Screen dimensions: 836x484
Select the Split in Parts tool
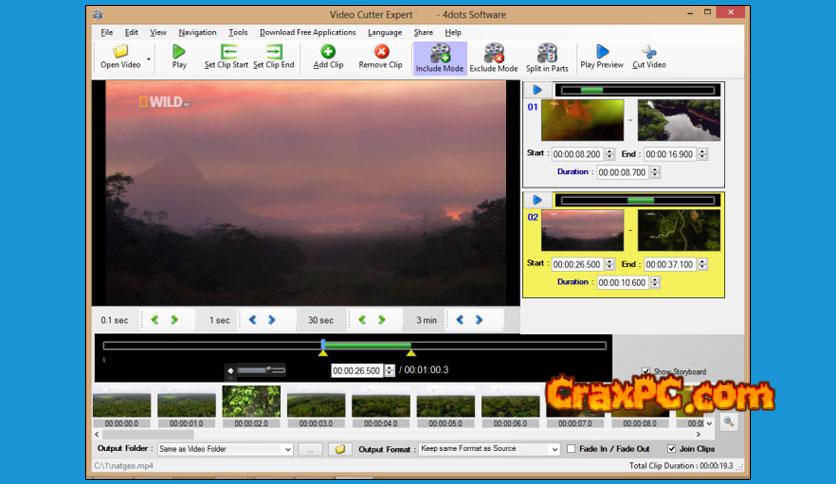tap(547, 54)
